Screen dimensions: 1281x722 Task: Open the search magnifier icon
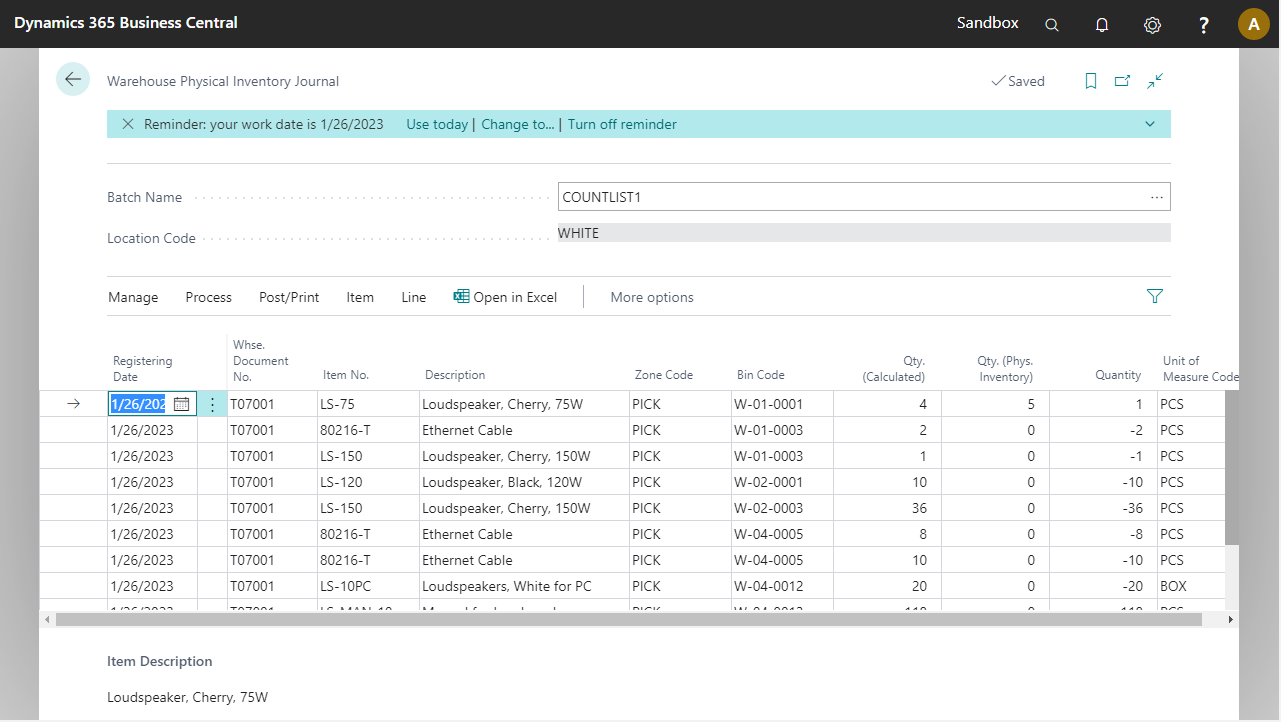(x=1052, y=24)
